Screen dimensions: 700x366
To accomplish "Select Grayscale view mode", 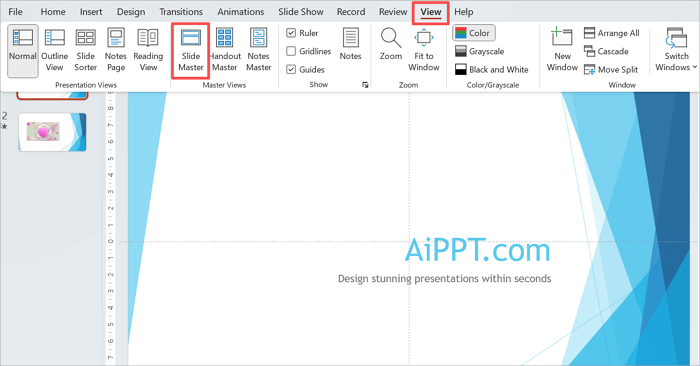I will pyautogui.click(x=479, y=51).
